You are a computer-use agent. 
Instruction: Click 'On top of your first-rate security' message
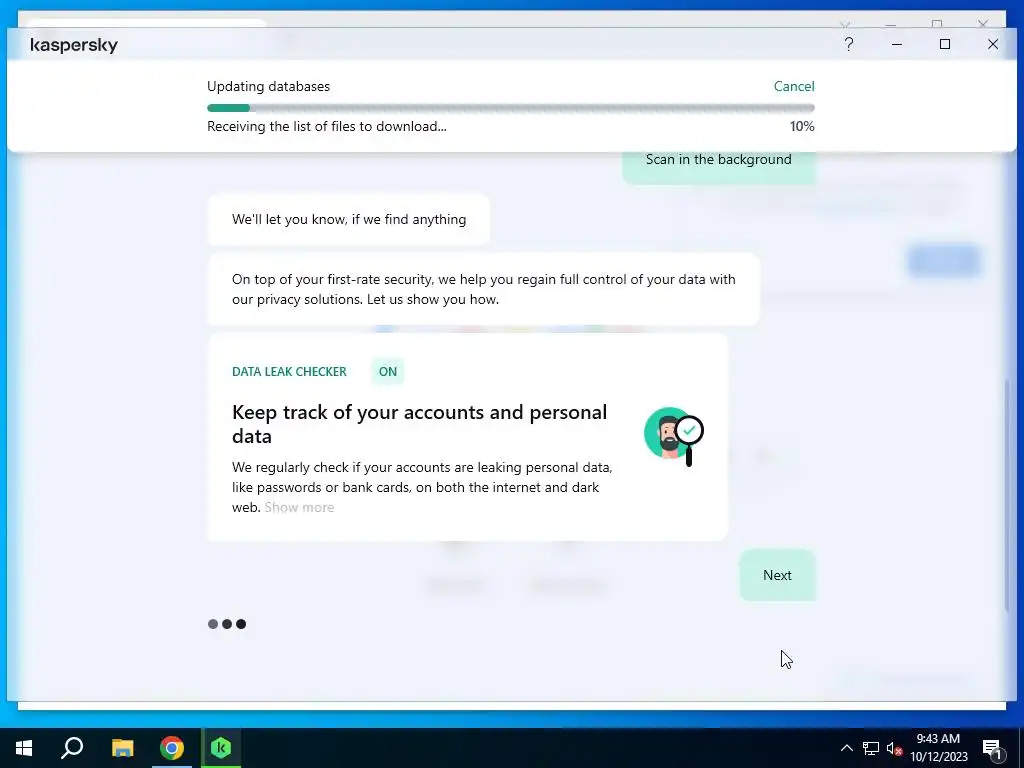pyautogui.click(x=483, y=289)
